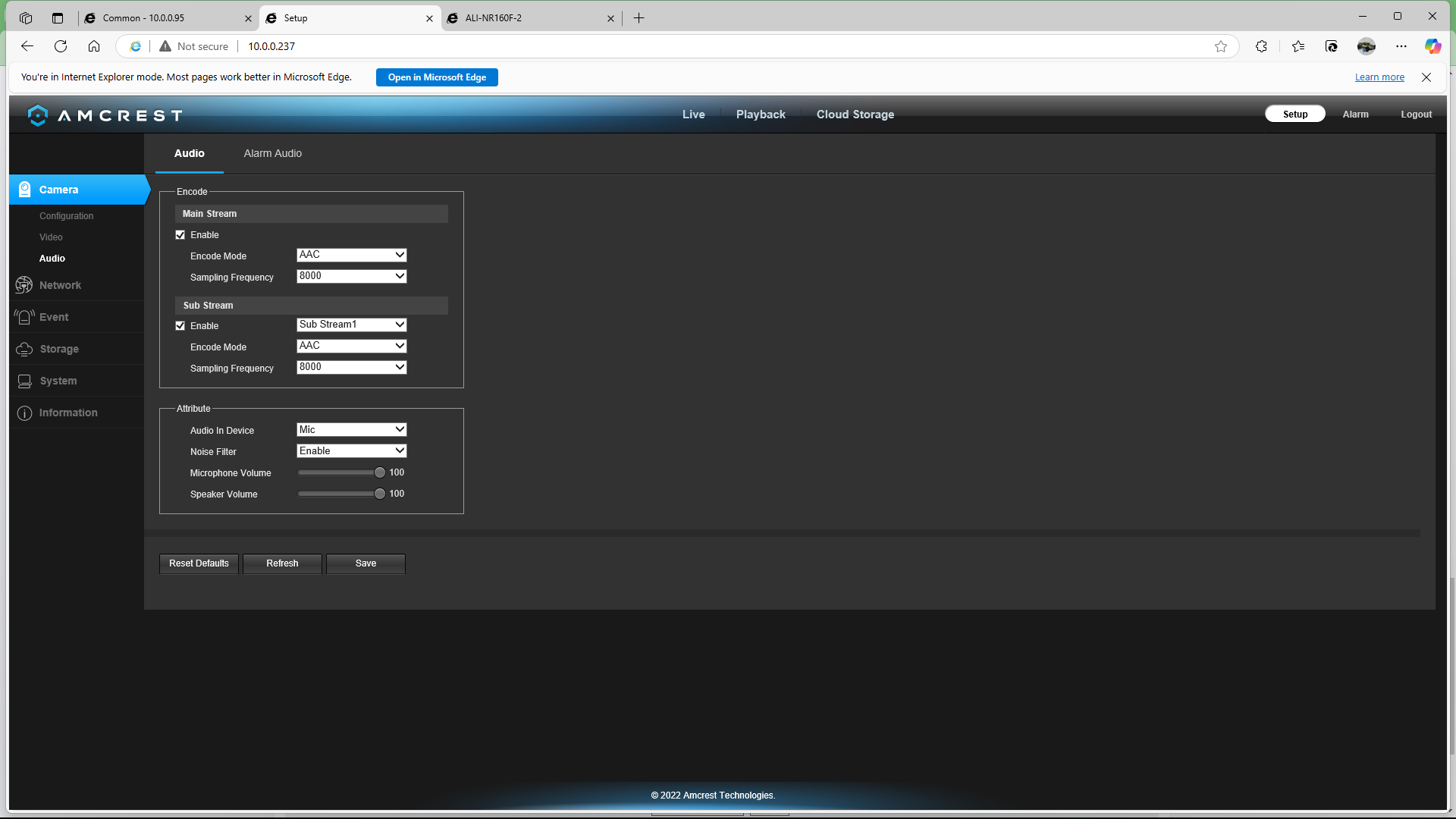
Task: Add page to favorites star icon
Action: click(x=1221, y=46)
